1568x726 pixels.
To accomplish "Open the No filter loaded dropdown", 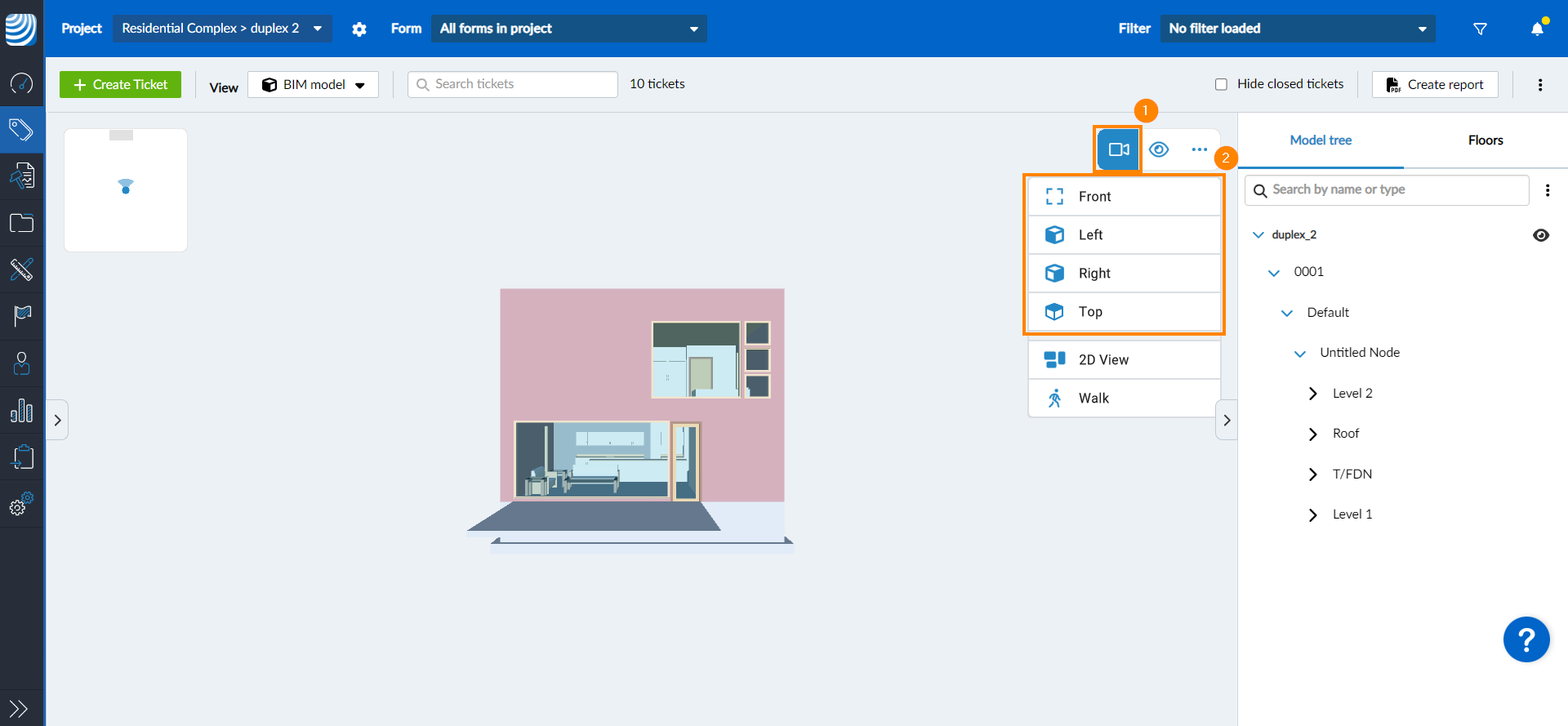I will click(1297, 29).
